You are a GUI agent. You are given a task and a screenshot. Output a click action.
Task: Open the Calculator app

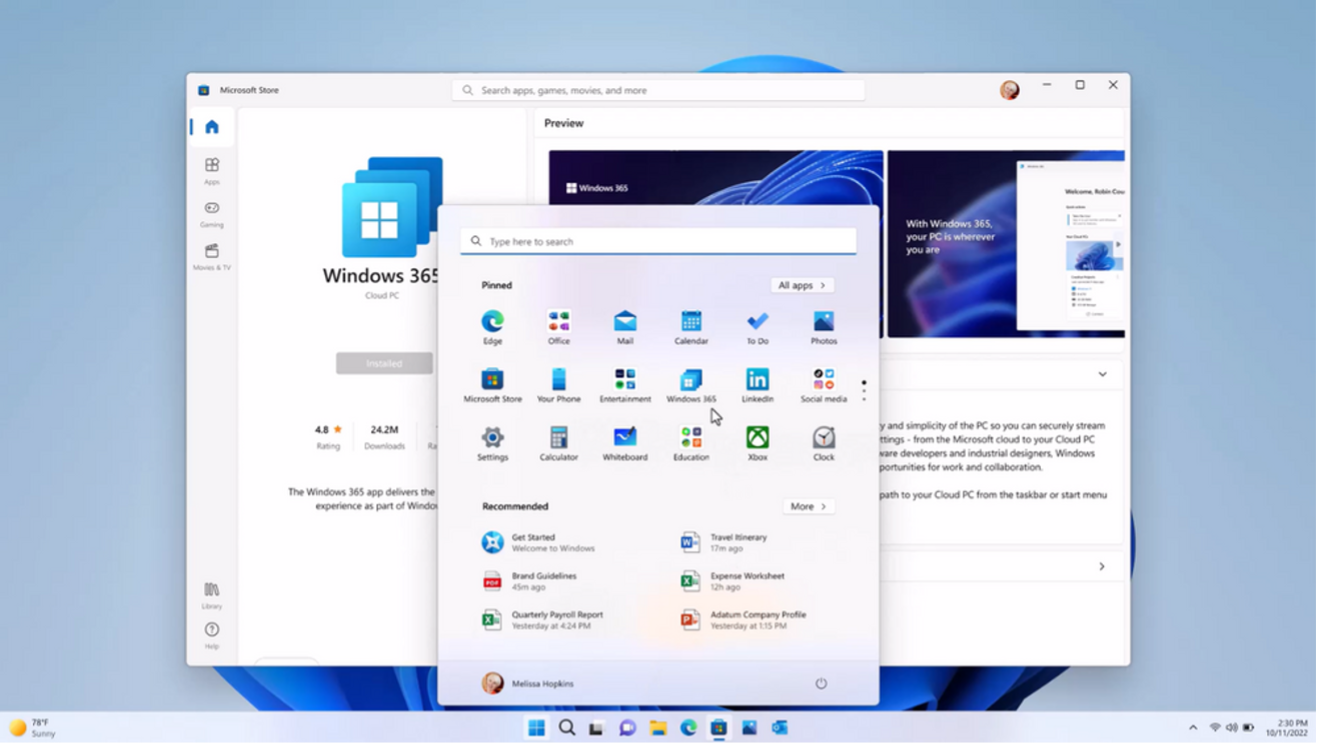click(558, 440)
